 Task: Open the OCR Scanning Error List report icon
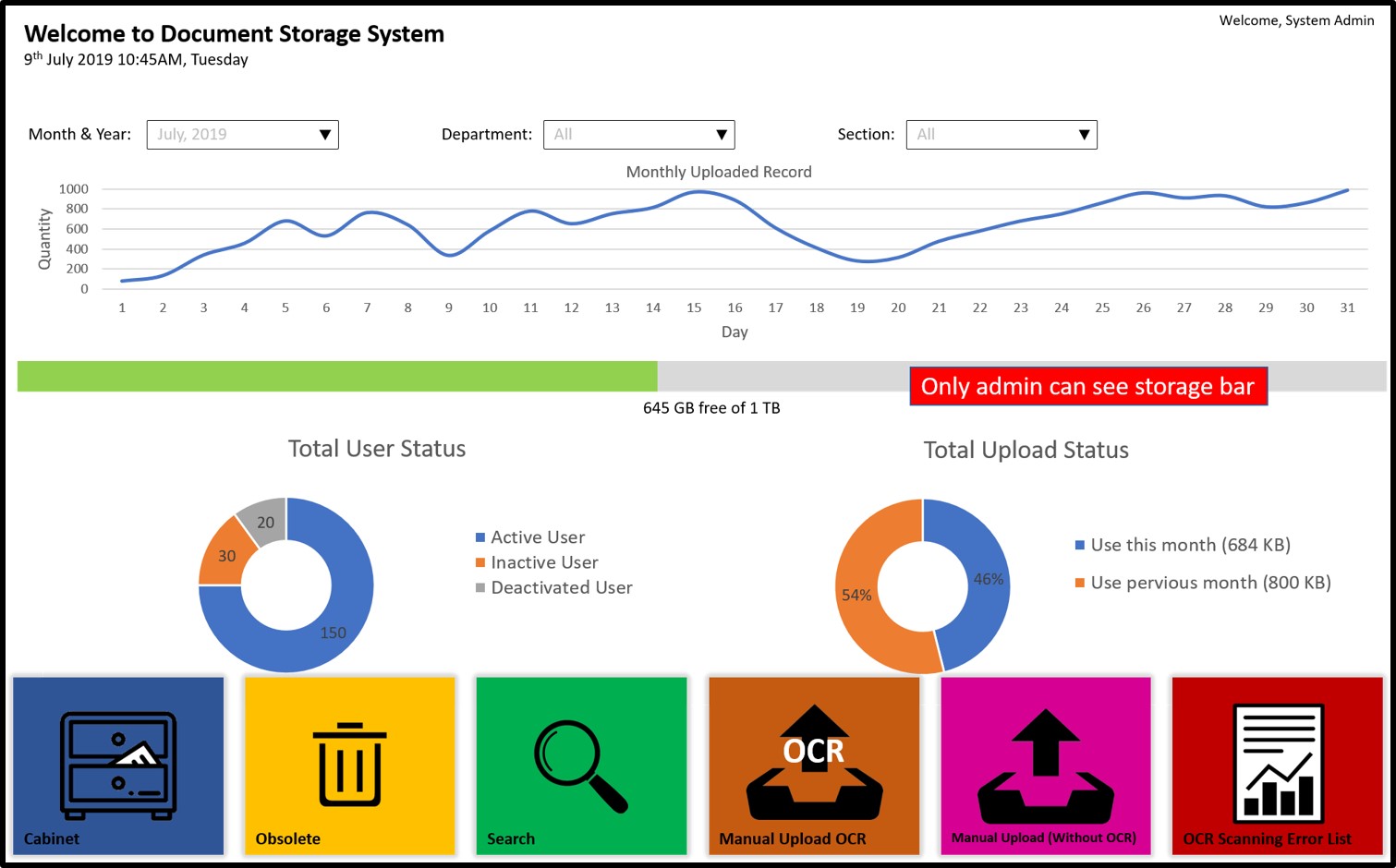point(1279,763)
